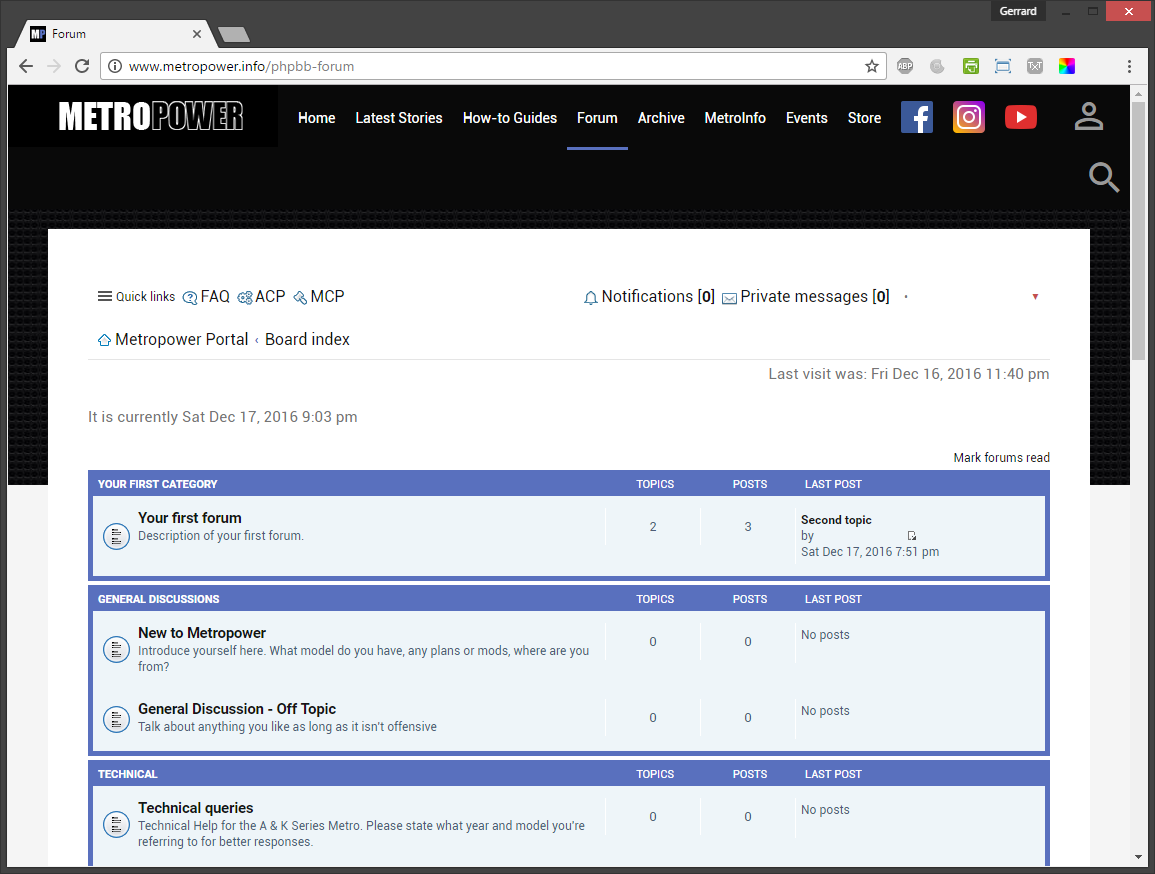
Task: Click the green printer extension icon
Action: point(971,66)
